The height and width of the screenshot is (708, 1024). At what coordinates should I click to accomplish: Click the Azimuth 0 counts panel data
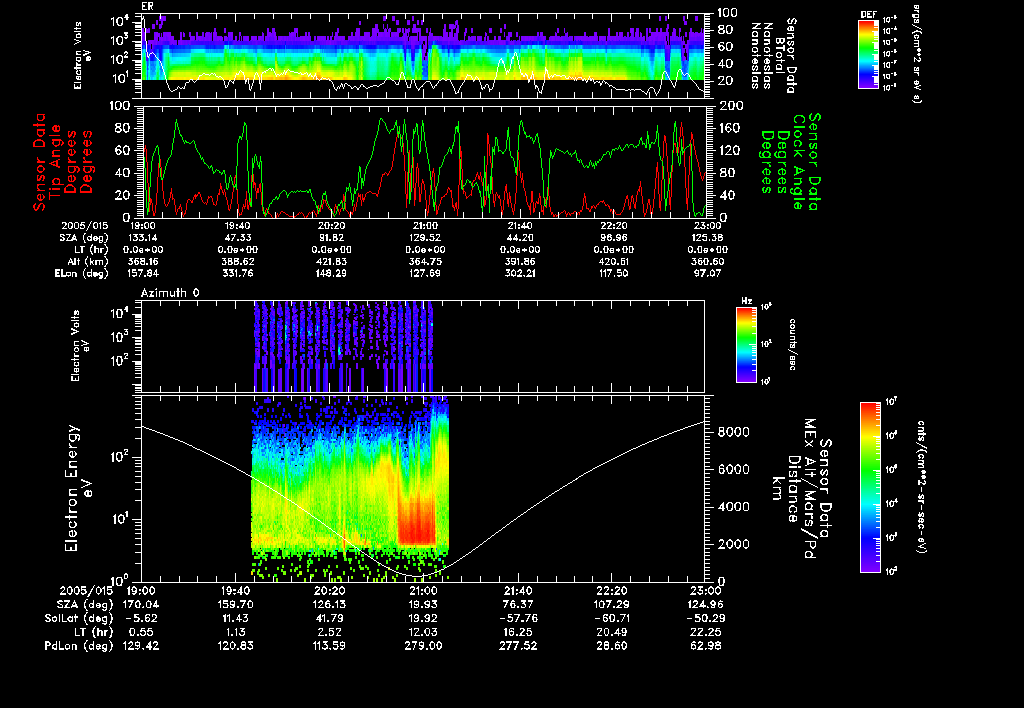pos(344,346)
